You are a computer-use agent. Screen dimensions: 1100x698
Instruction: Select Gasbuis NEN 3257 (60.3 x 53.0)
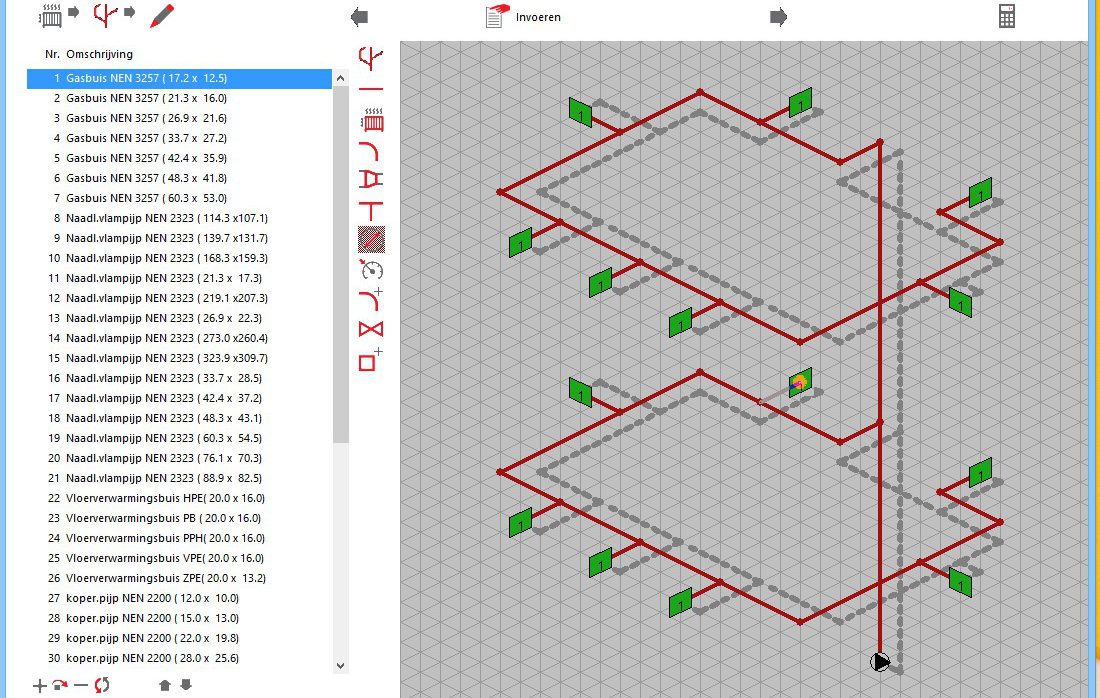pyautogui.click(x=179, y=199)
